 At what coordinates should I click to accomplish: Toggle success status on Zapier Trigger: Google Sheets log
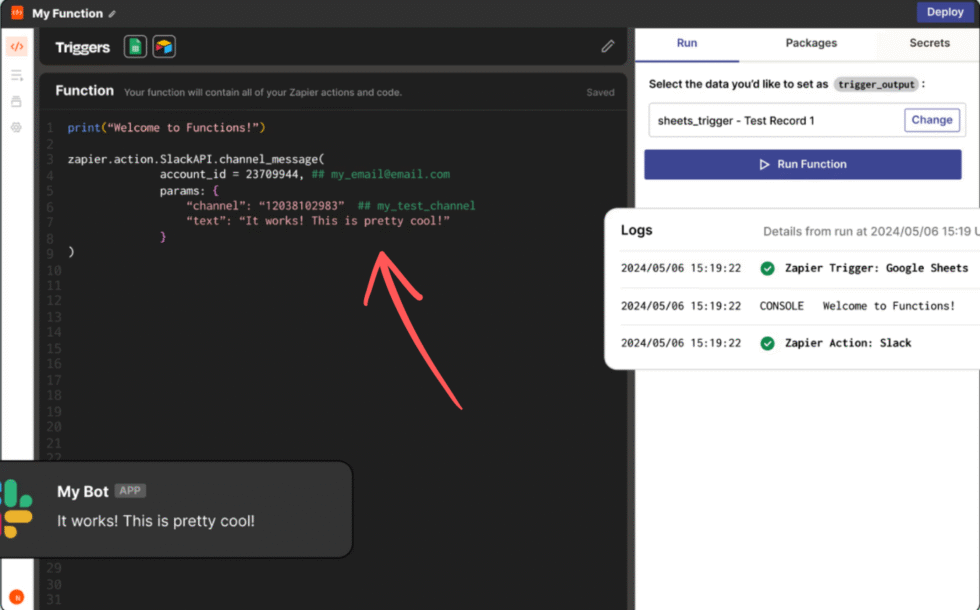[x=768, y=268]
